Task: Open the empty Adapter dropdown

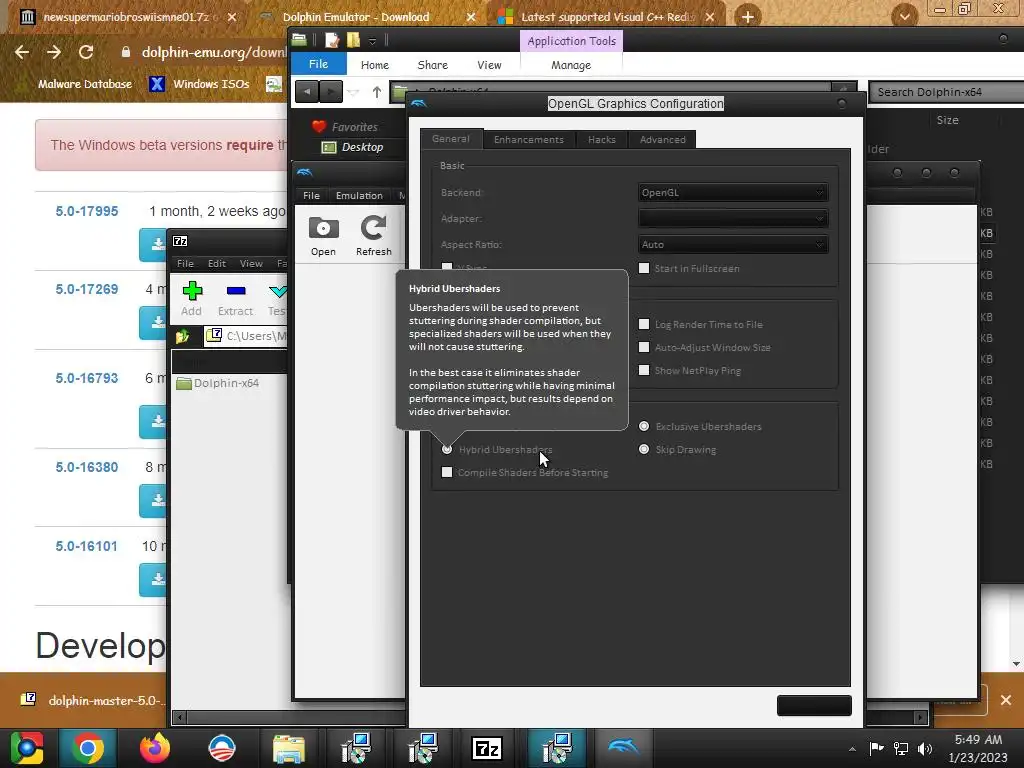Action: 733,218
